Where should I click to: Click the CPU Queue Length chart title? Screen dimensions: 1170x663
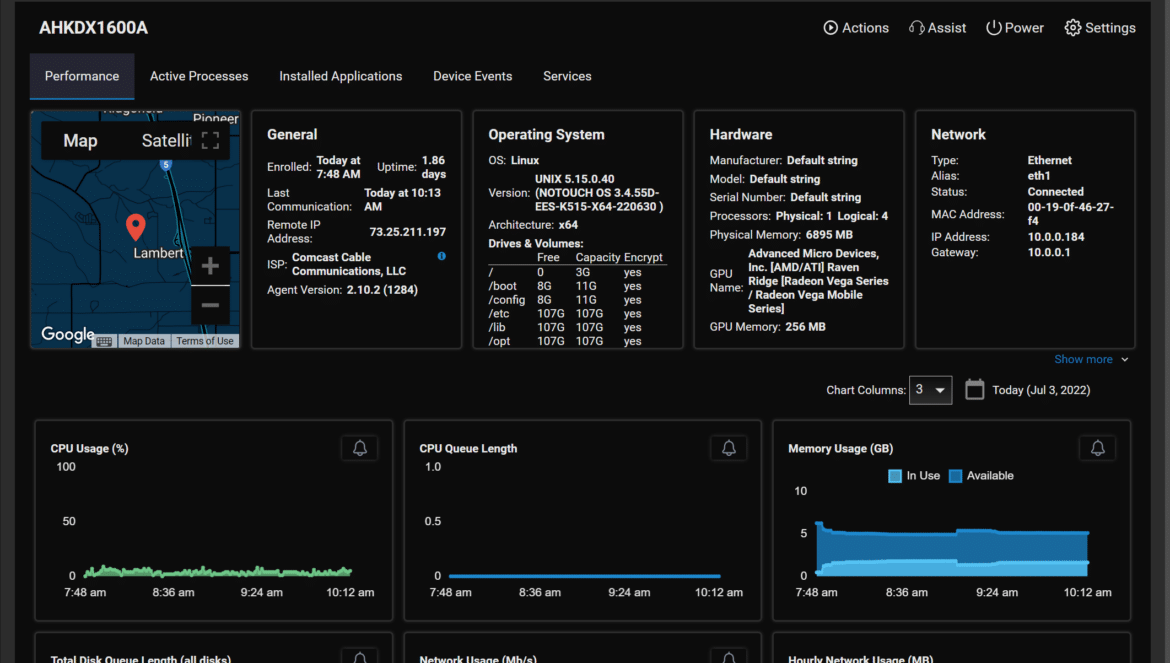468,448
